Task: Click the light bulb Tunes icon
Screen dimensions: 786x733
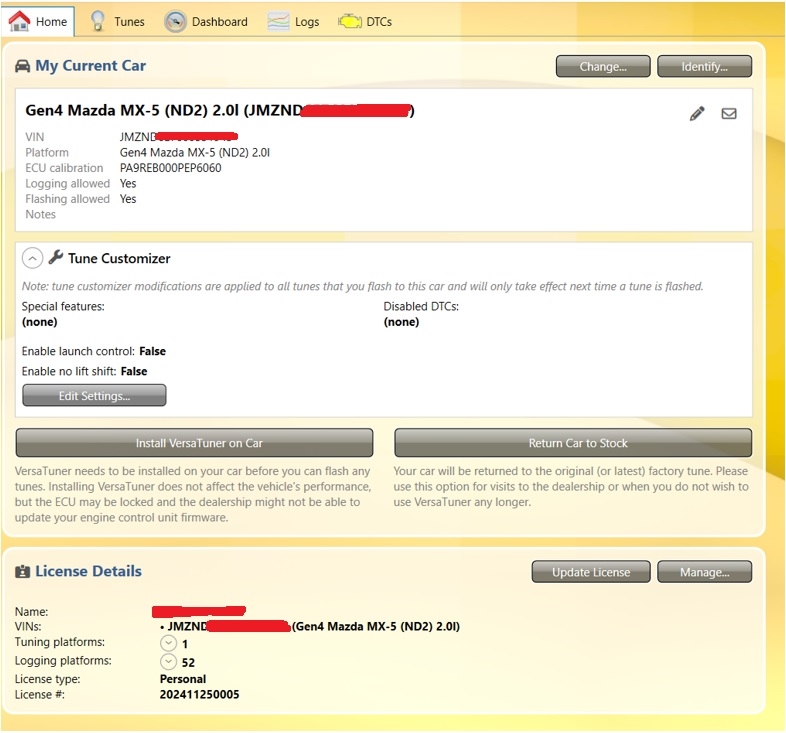Action: tap(98, 21)
